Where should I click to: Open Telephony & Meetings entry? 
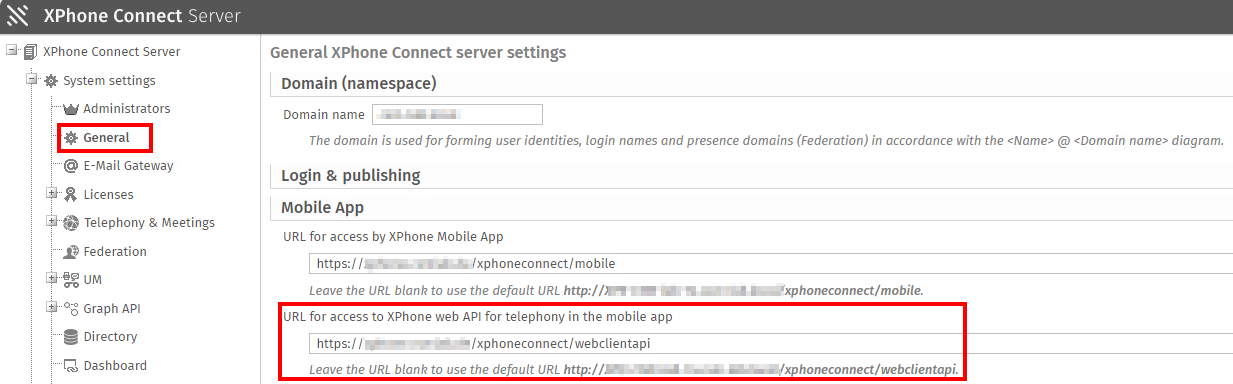tap(149, 222)
